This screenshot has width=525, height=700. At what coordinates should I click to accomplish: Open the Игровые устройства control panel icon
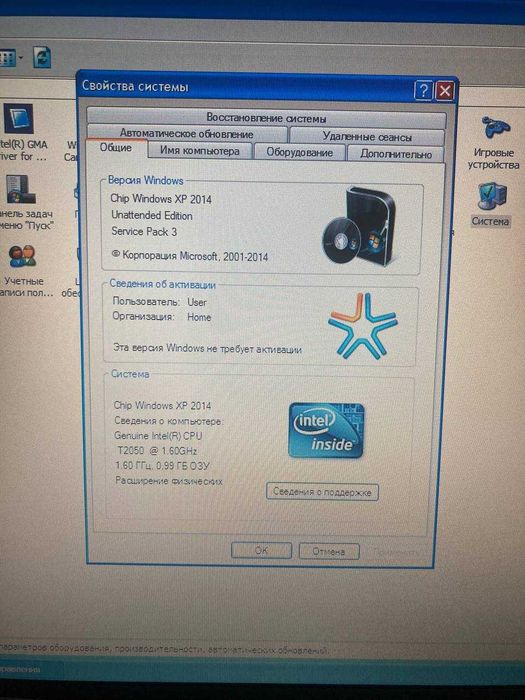(x=493, y=142)
